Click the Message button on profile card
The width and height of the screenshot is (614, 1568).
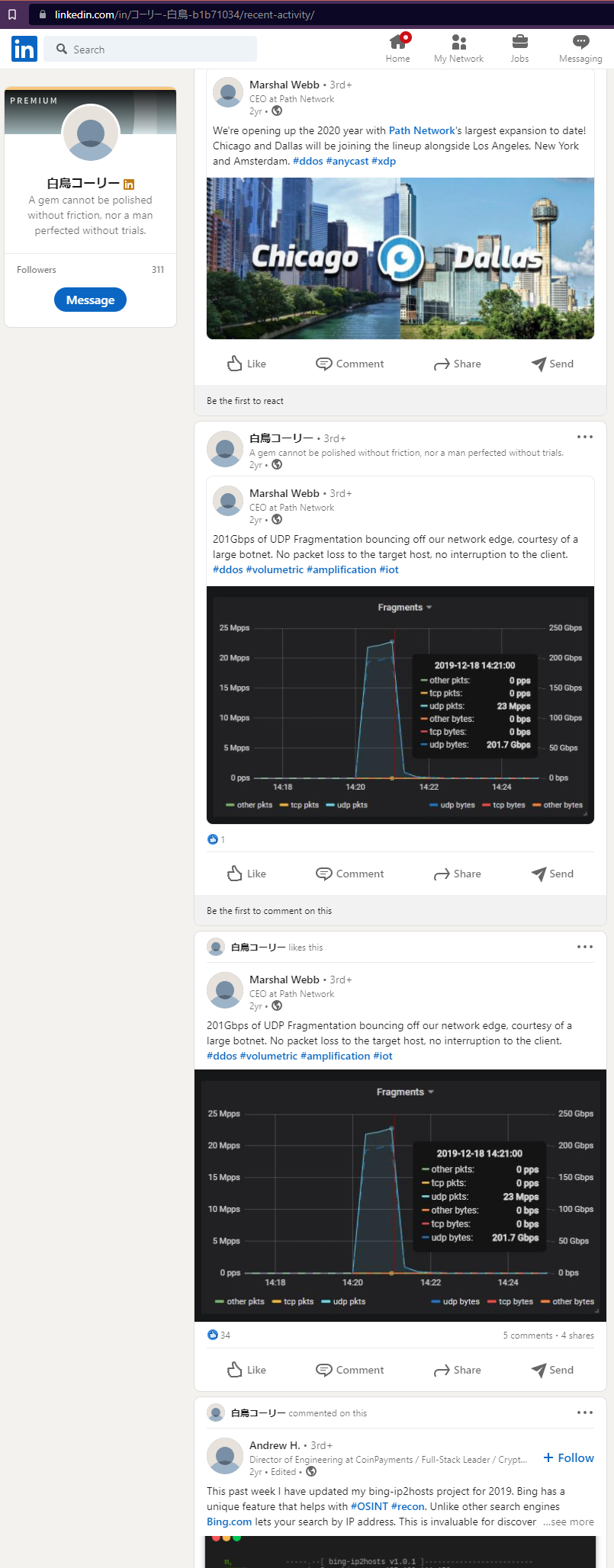pos(90,300)
